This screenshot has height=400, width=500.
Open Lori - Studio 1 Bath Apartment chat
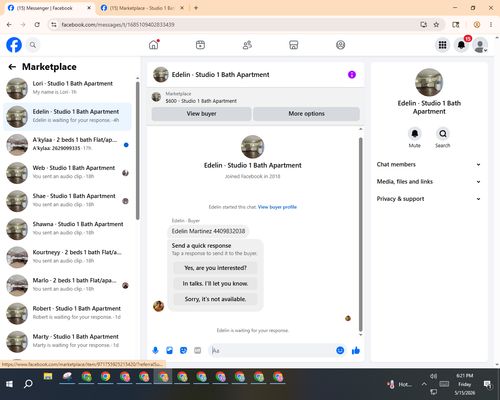(68, 88)
